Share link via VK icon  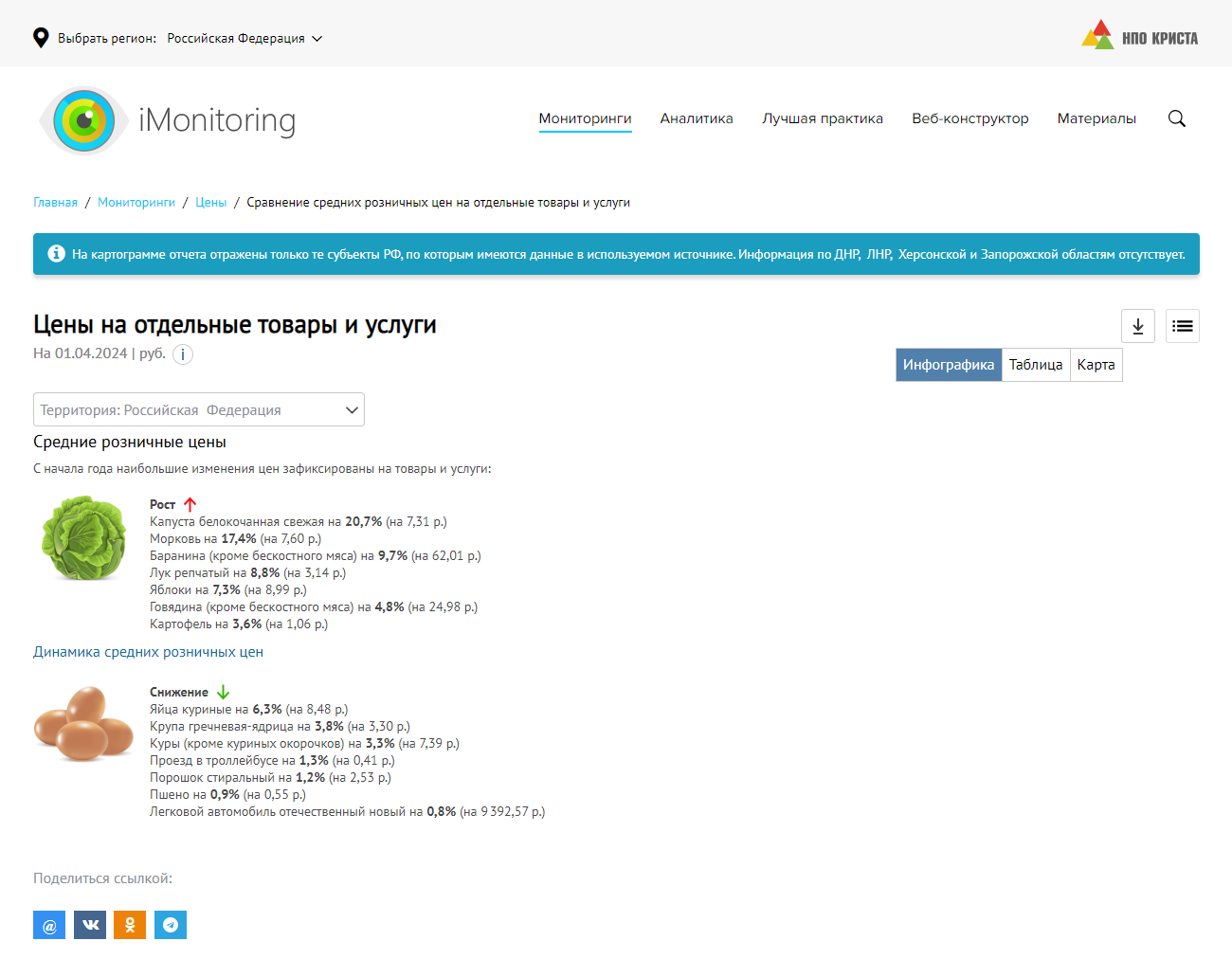(90, 925)
